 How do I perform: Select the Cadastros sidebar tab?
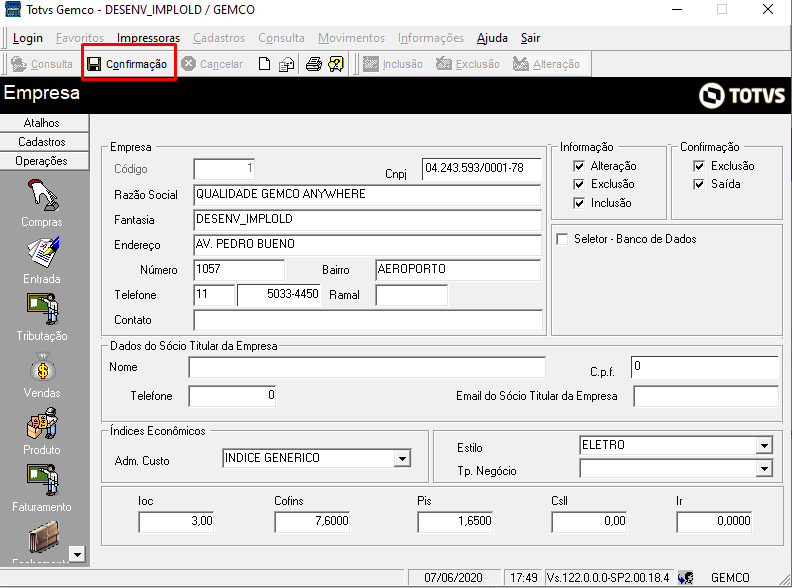(x=44, y=142)
